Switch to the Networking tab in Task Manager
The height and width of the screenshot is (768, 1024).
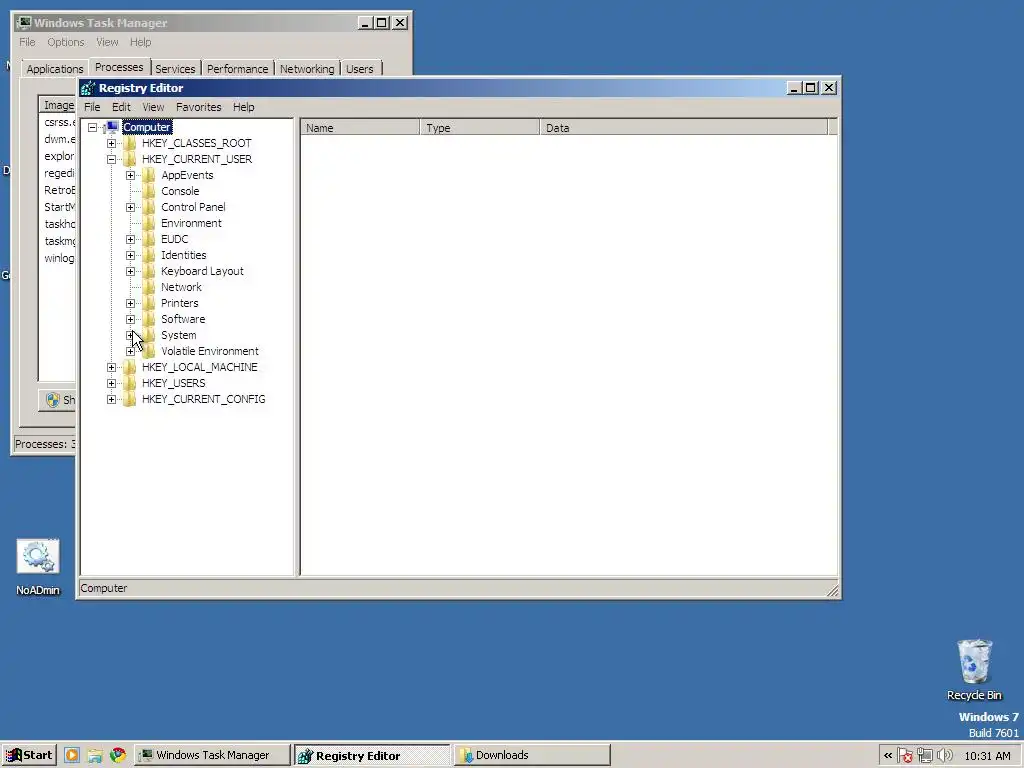(x=307, y=69)
